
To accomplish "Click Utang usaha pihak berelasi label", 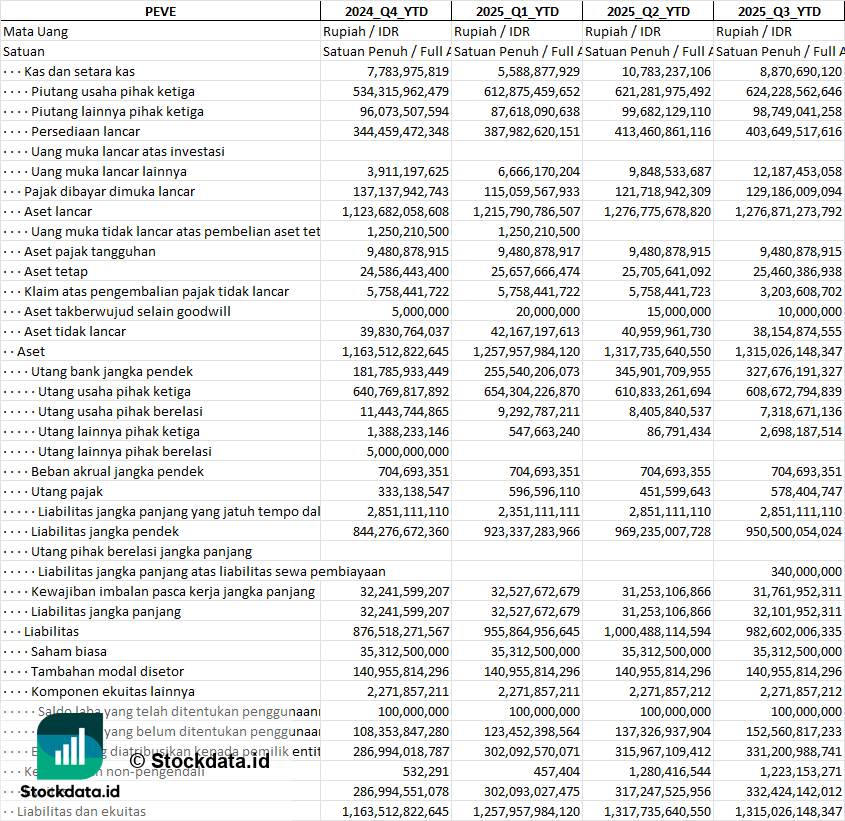I will click(x=120, y=411).
